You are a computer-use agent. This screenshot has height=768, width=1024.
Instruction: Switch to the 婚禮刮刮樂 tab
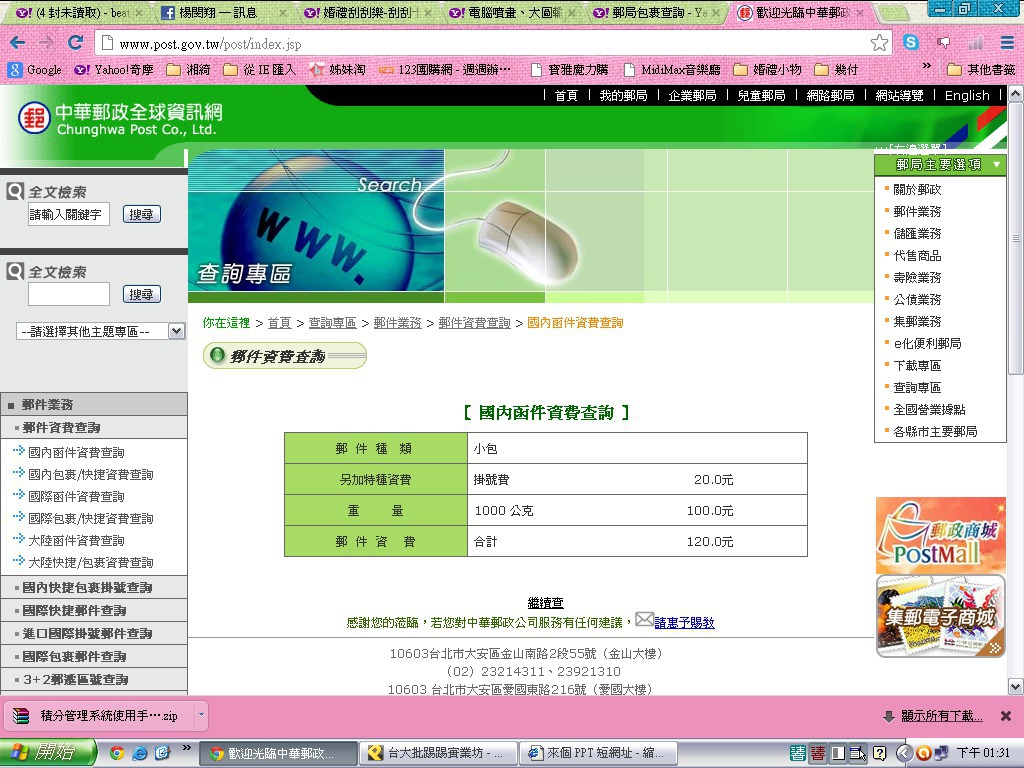[x=366, y=12]
